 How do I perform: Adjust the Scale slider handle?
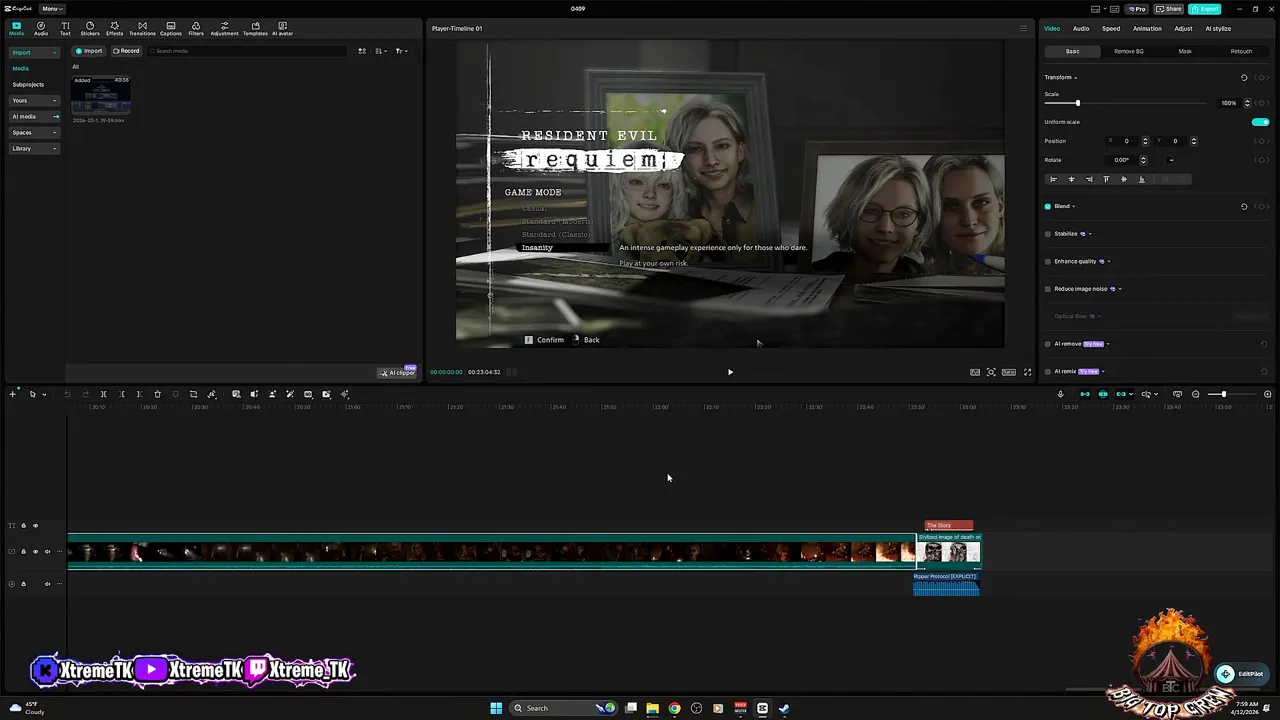[x=1077, y=103]
